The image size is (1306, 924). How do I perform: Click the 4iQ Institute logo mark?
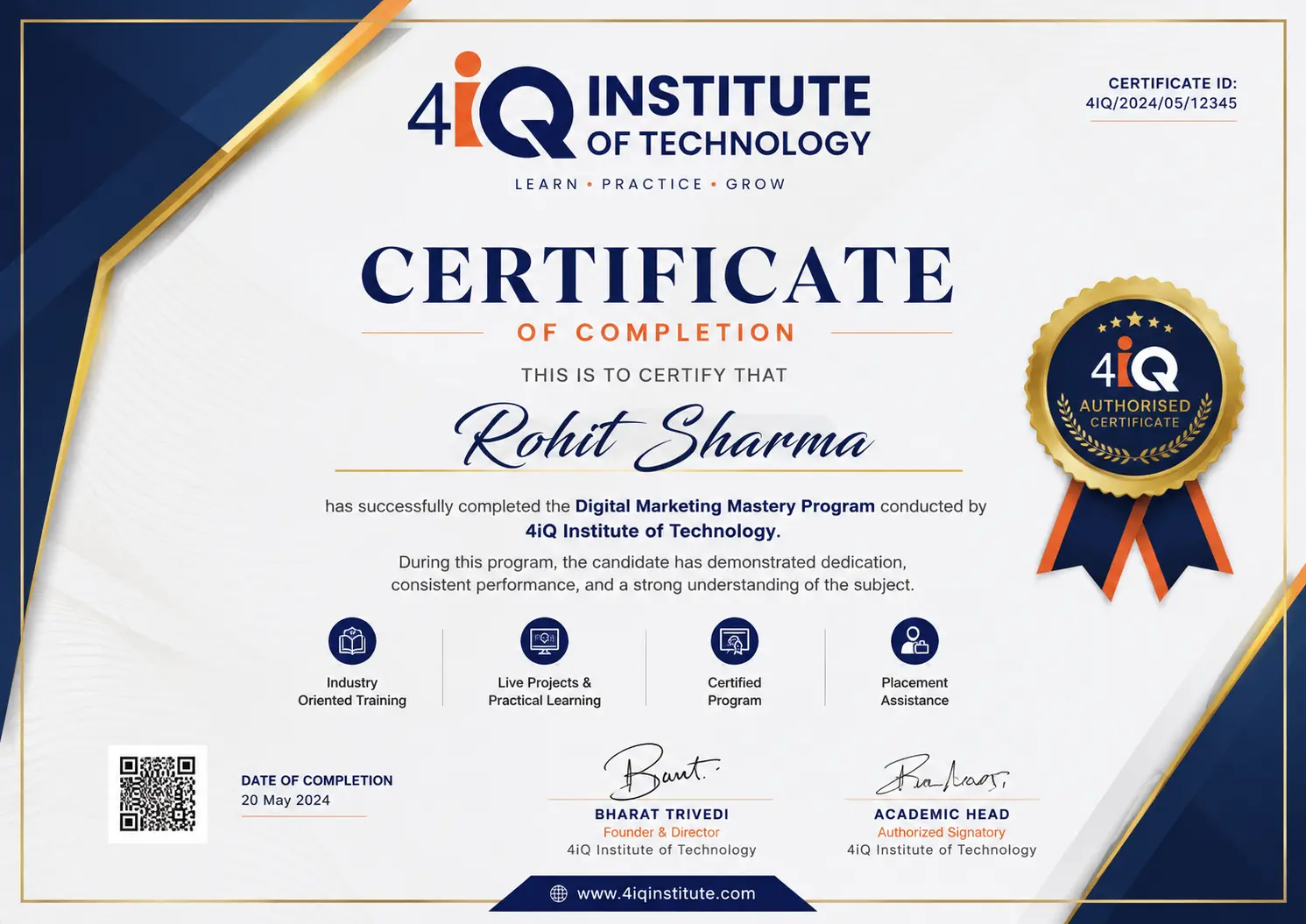(491, 104)
